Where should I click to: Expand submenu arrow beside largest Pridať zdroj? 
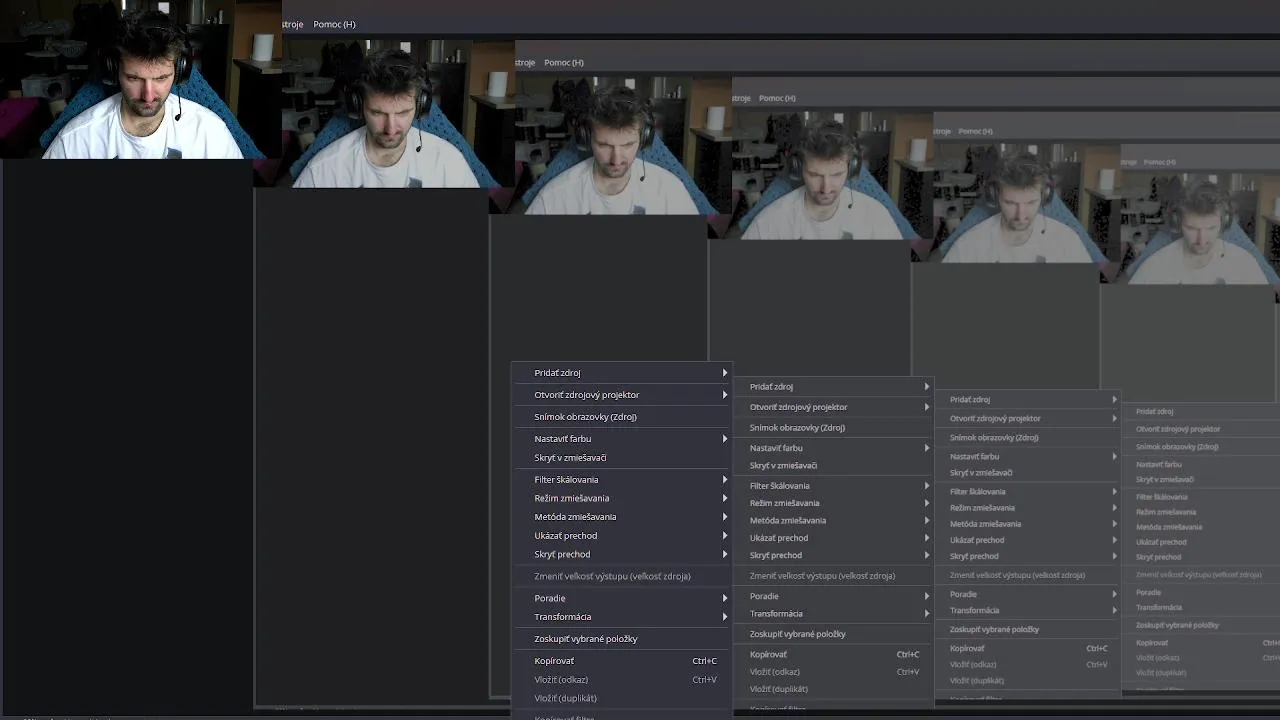725,373
